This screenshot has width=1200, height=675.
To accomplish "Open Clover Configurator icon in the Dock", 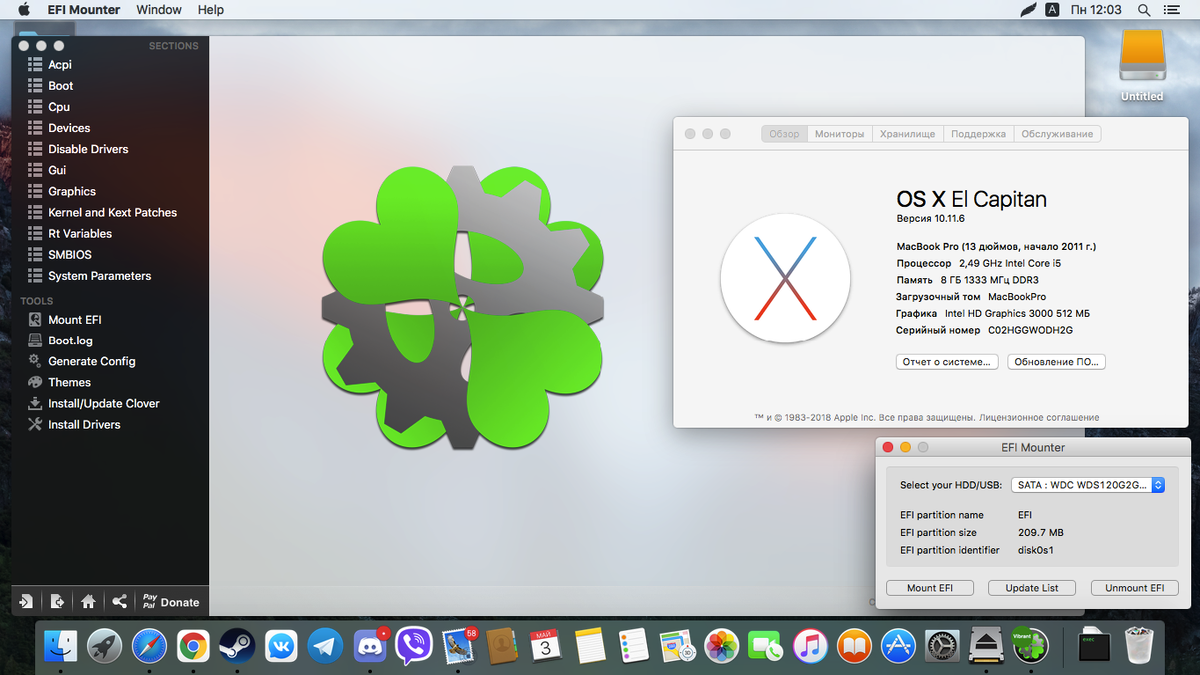I will click(x=1029, y=646).
